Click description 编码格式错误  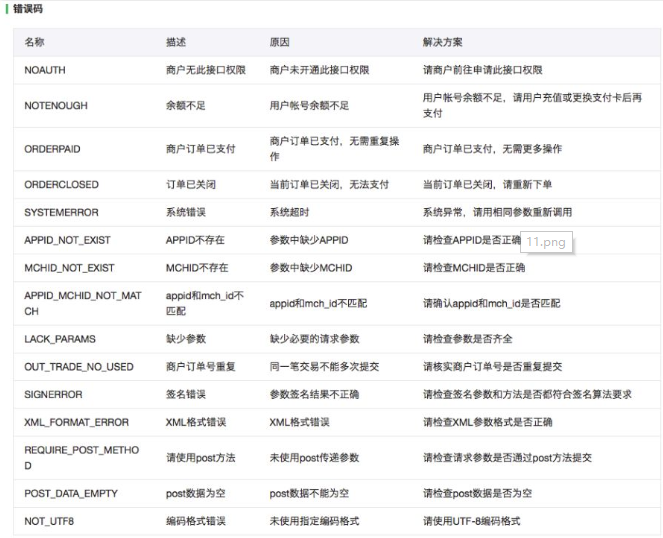point(196,522)
